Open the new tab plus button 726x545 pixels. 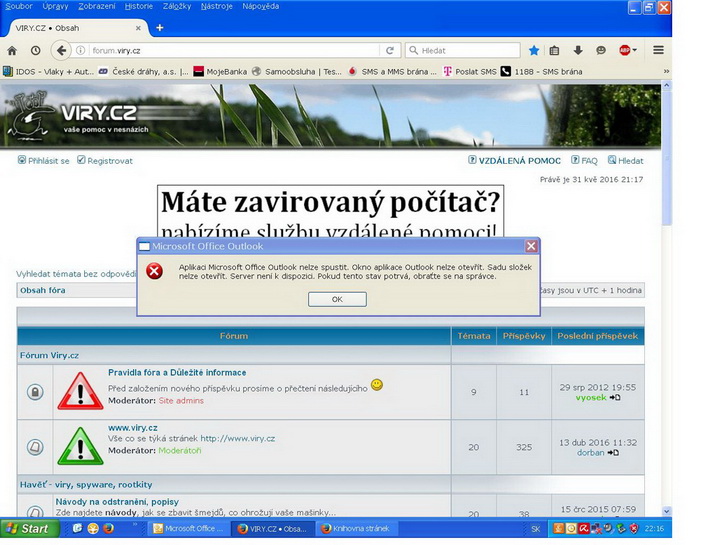(160, 28)
